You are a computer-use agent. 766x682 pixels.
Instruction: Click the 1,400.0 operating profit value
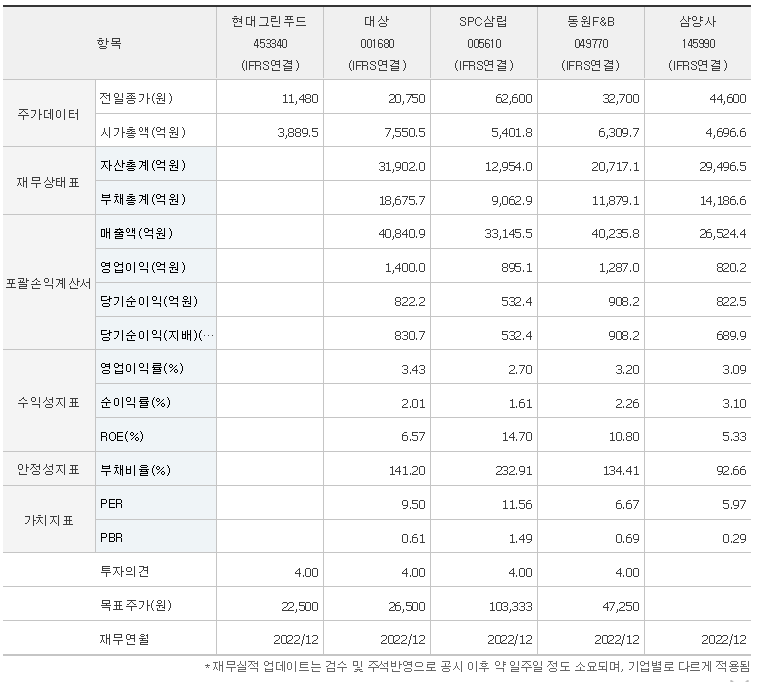click(405, 268)
